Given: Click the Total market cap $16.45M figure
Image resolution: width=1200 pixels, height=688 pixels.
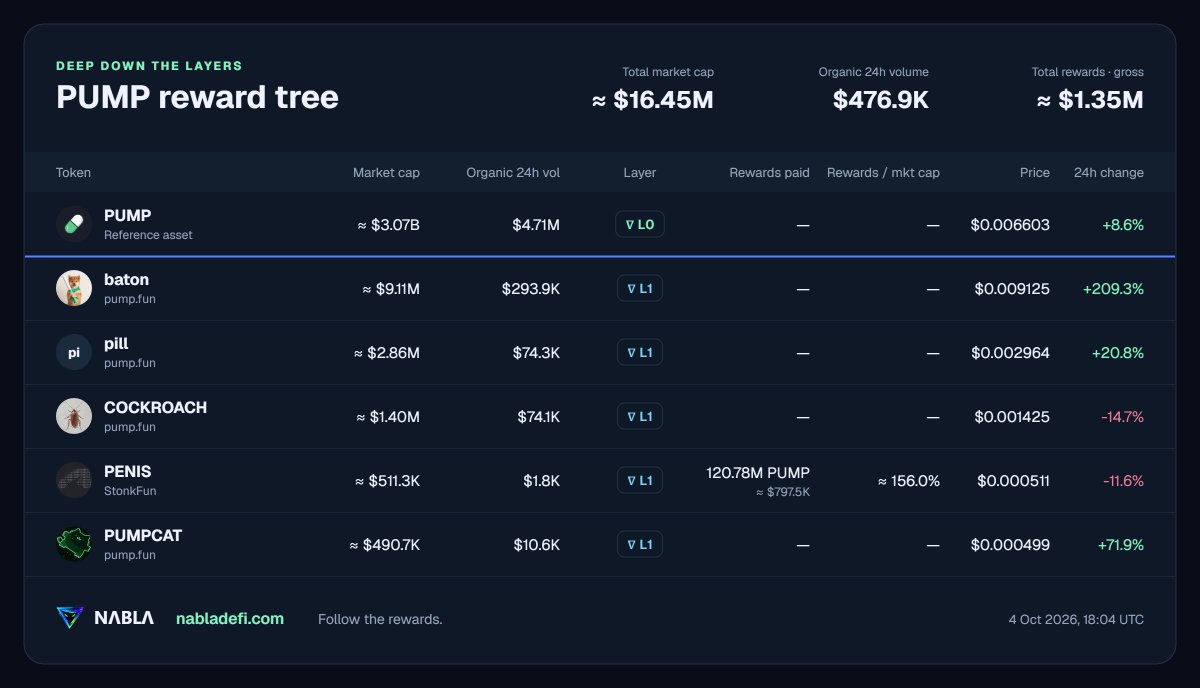Looking at the screenshot, I should coord(653,100).
